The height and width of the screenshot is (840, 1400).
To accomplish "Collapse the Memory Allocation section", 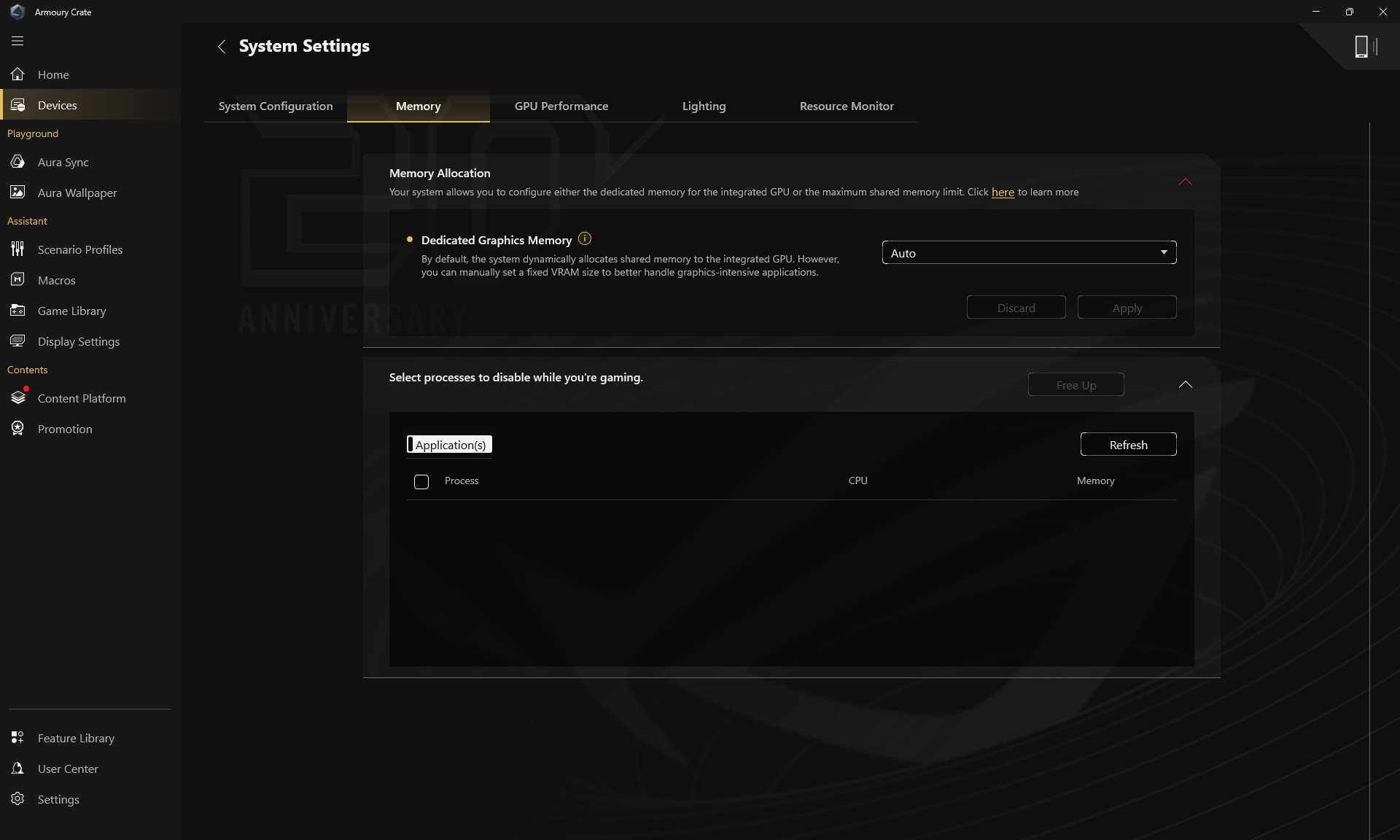I will coord(1186,182).
